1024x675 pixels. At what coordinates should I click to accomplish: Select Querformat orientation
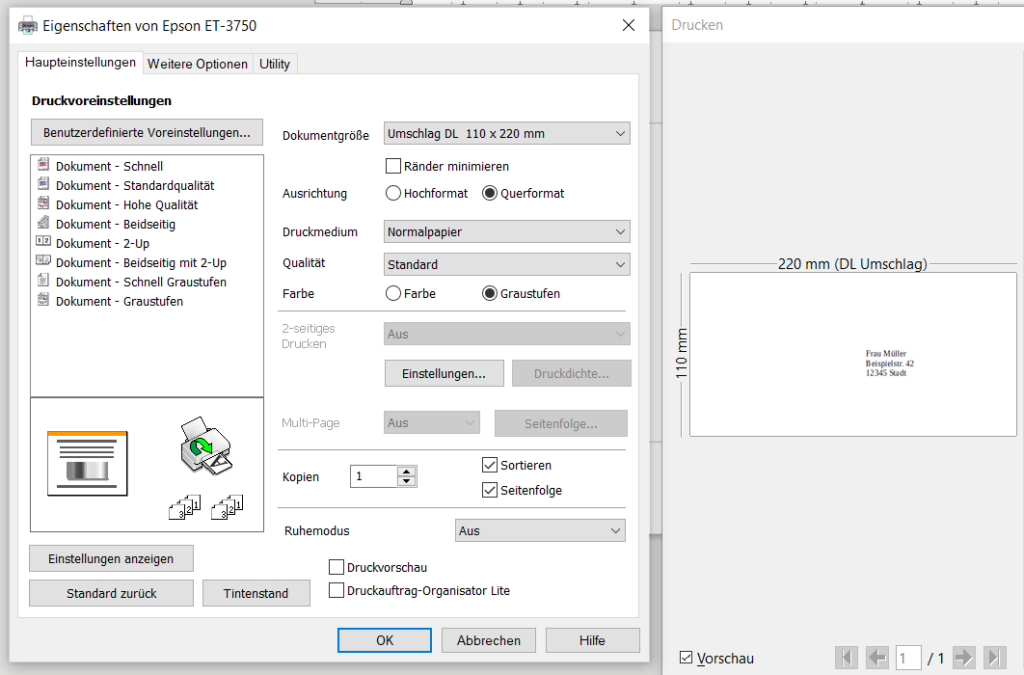point(490,193)
